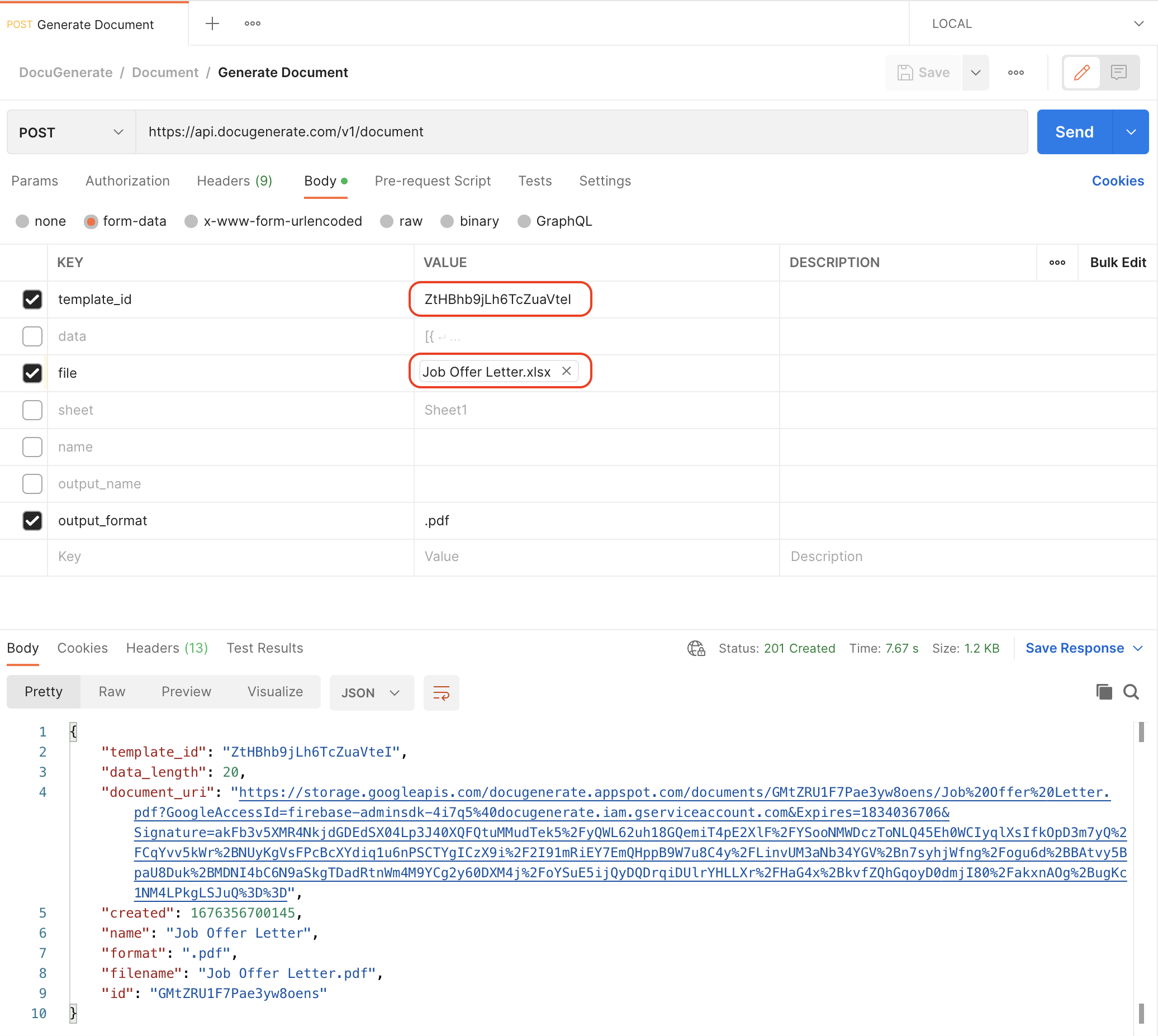The width and height of the screenshot is (1158, 1036).
Task: Go to Document breadcrumb
Action: click(x=165, y=72)
